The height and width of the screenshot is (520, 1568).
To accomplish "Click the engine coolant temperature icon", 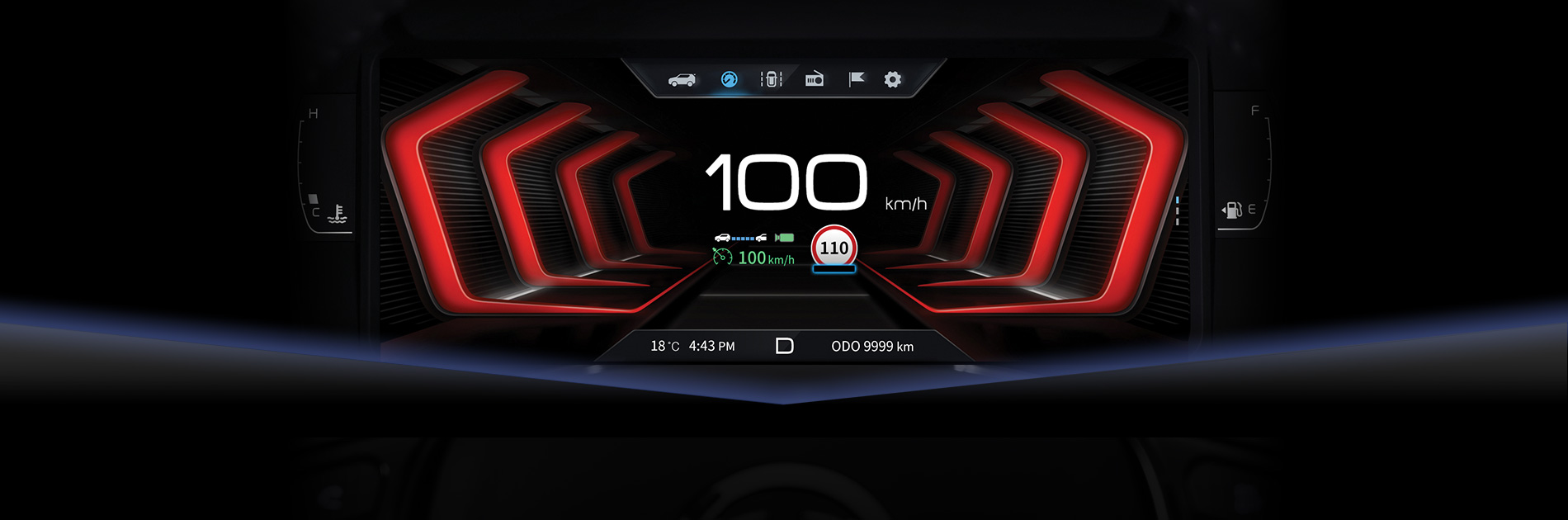I will pyautogui.click(x=338, y=214).
